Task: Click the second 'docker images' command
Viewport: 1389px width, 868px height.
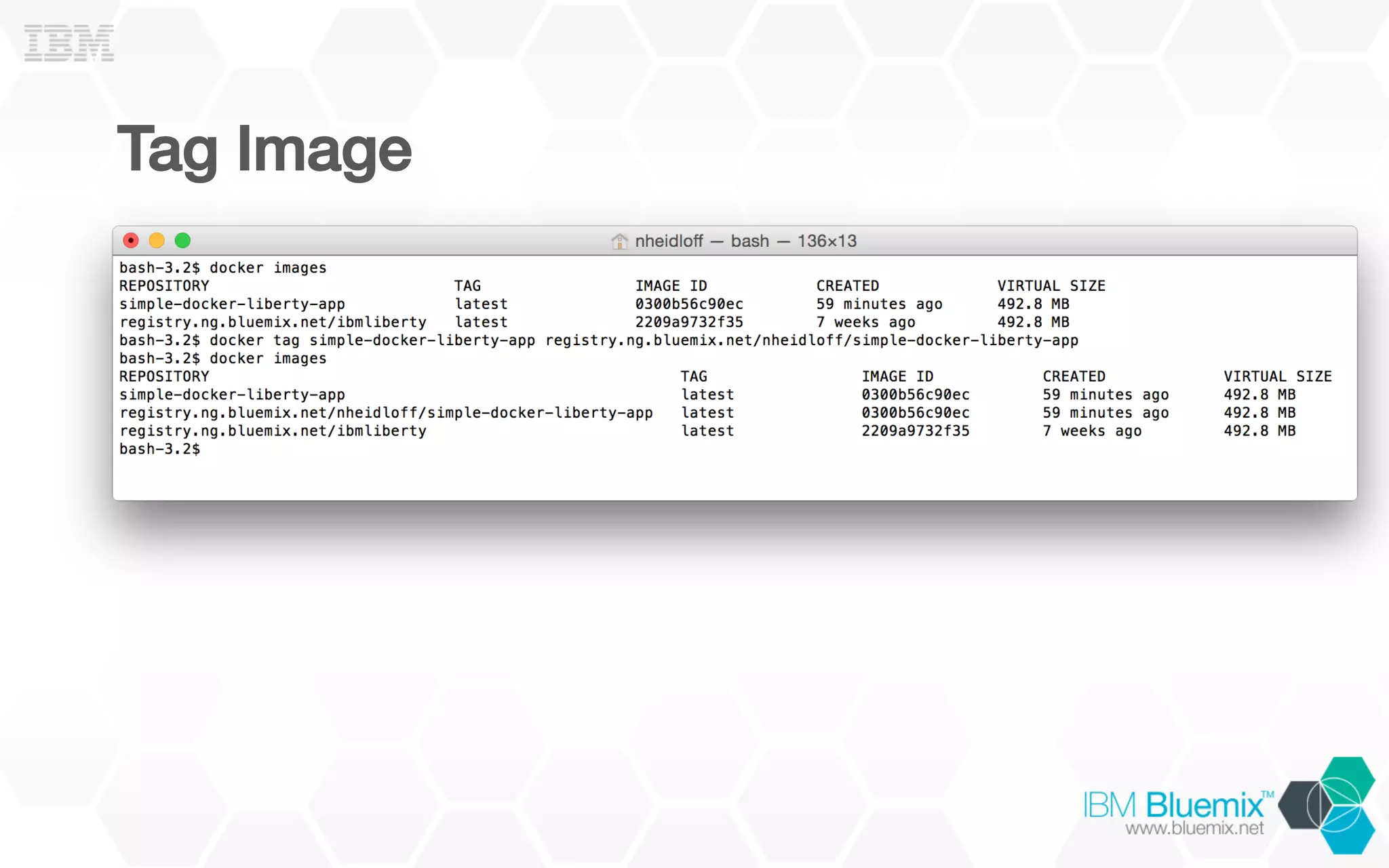Action: pos(267,359)
